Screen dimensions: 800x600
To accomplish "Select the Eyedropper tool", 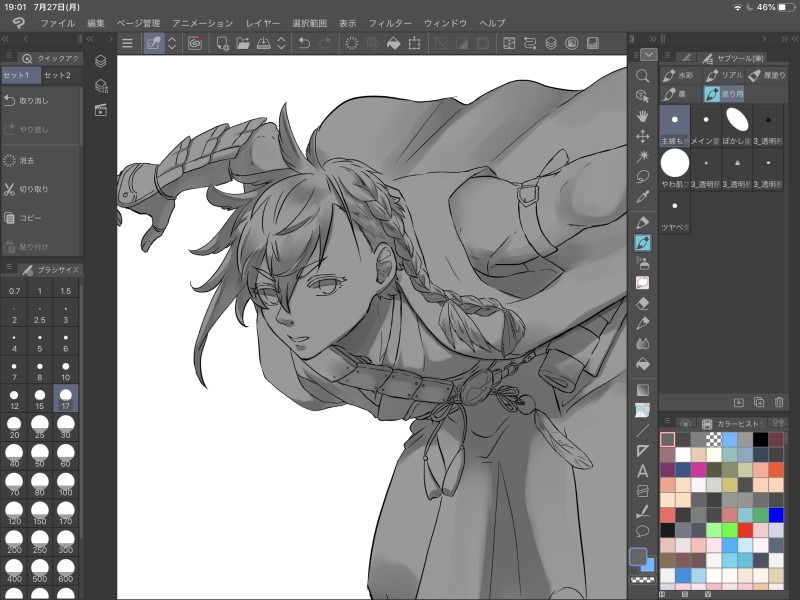I will pyautogui.click(x=642, y=196).
